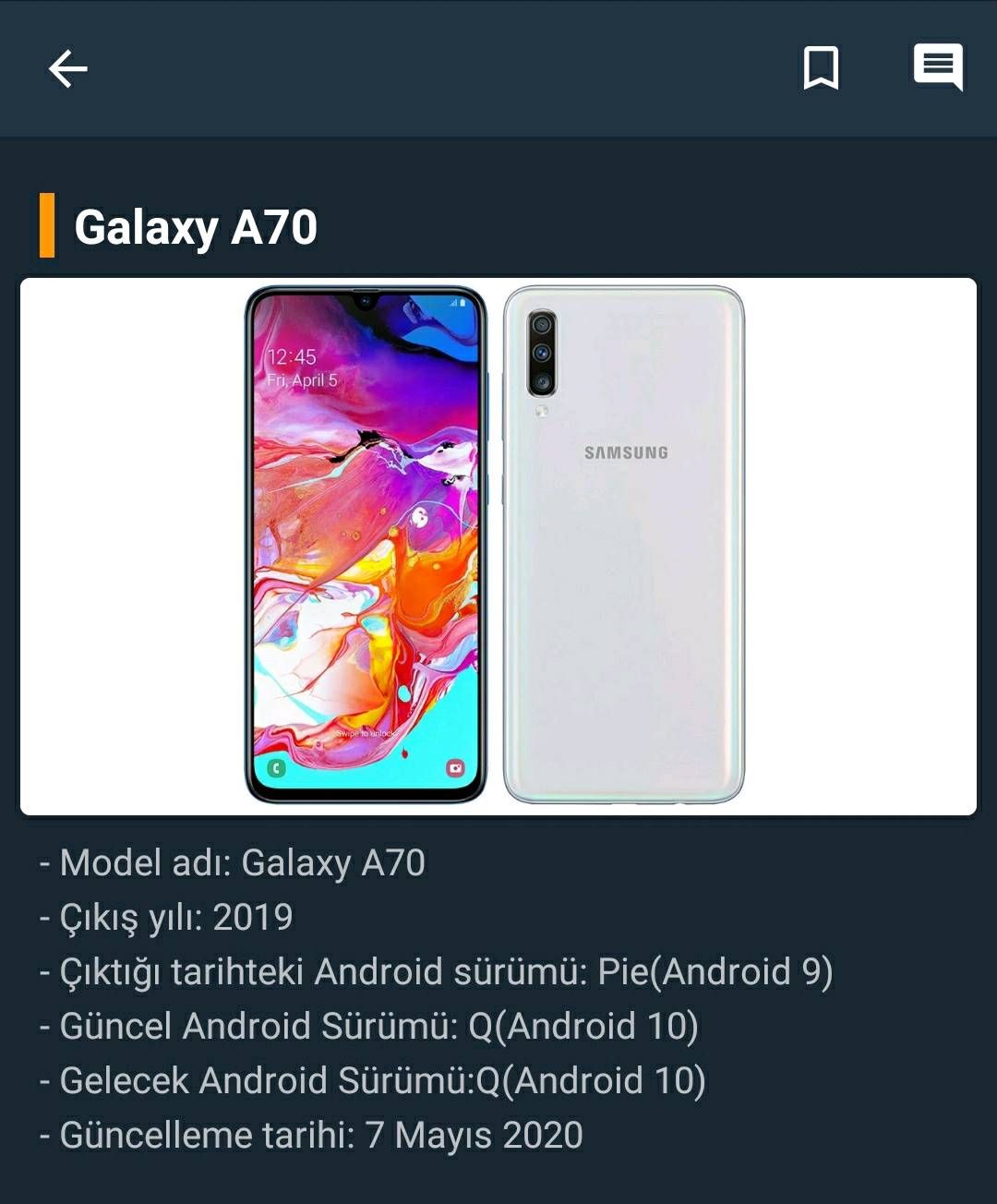The height and width of the screenshot is (1204, 997).
Task: Tap the orange bar beside title
Action: pos(47,225)
